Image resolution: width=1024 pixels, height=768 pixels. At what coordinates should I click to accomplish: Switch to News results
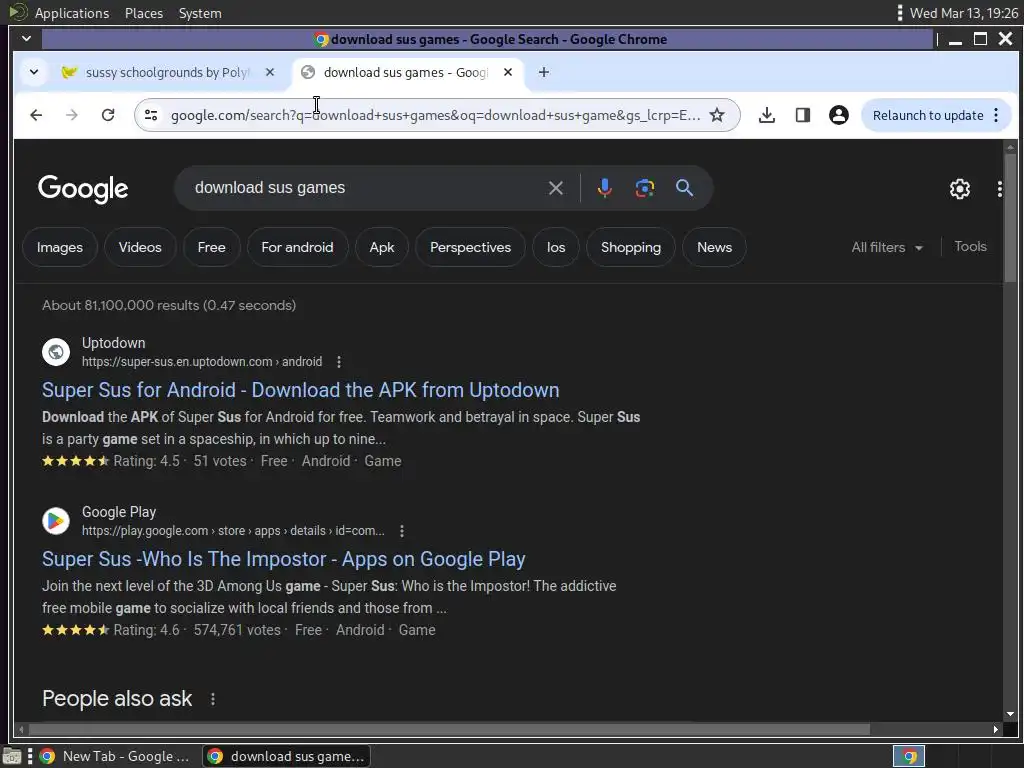tap(714, 248)
